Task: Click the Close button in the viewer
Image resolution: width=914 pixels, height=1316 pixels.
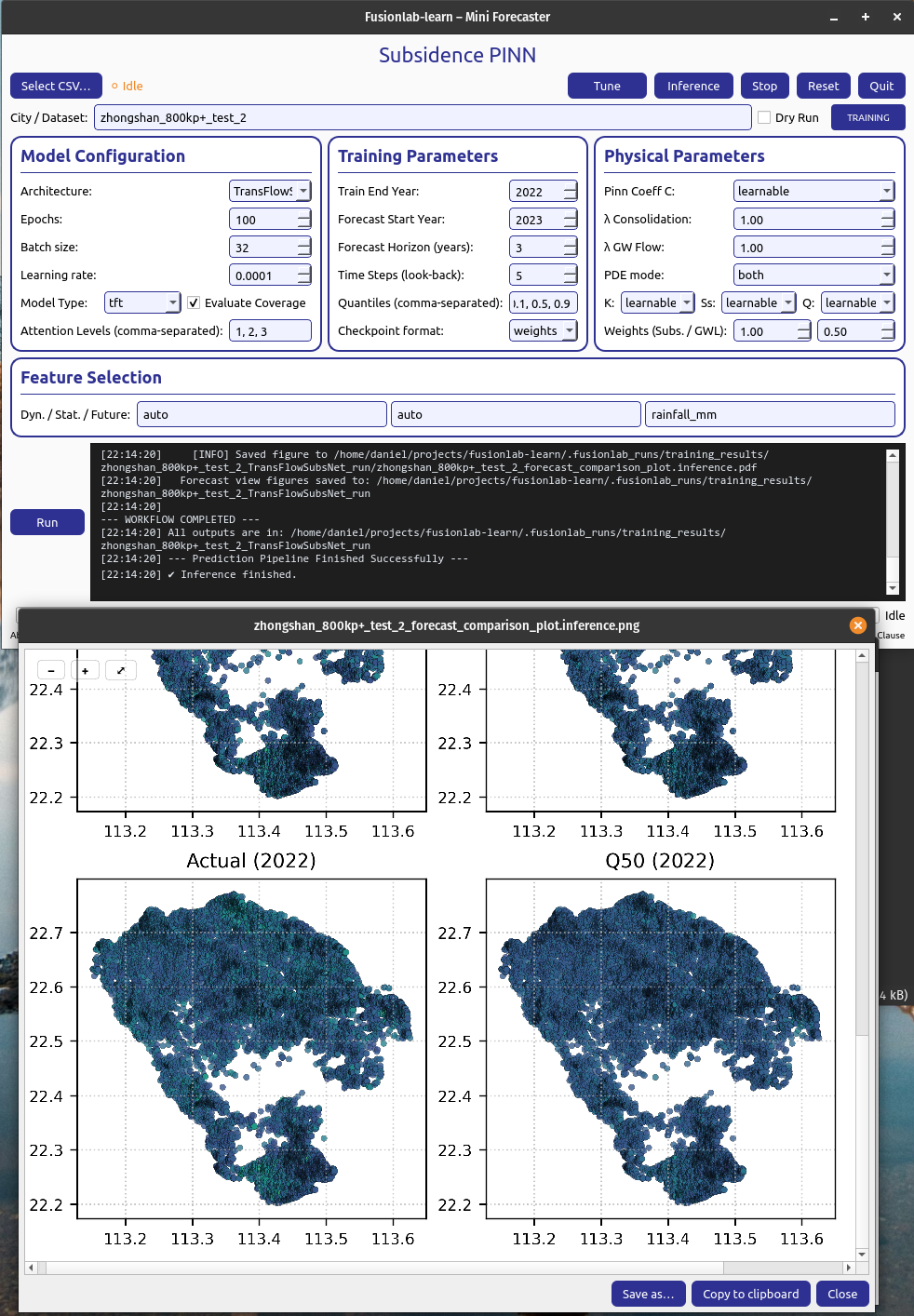Action: point(842,1294)
